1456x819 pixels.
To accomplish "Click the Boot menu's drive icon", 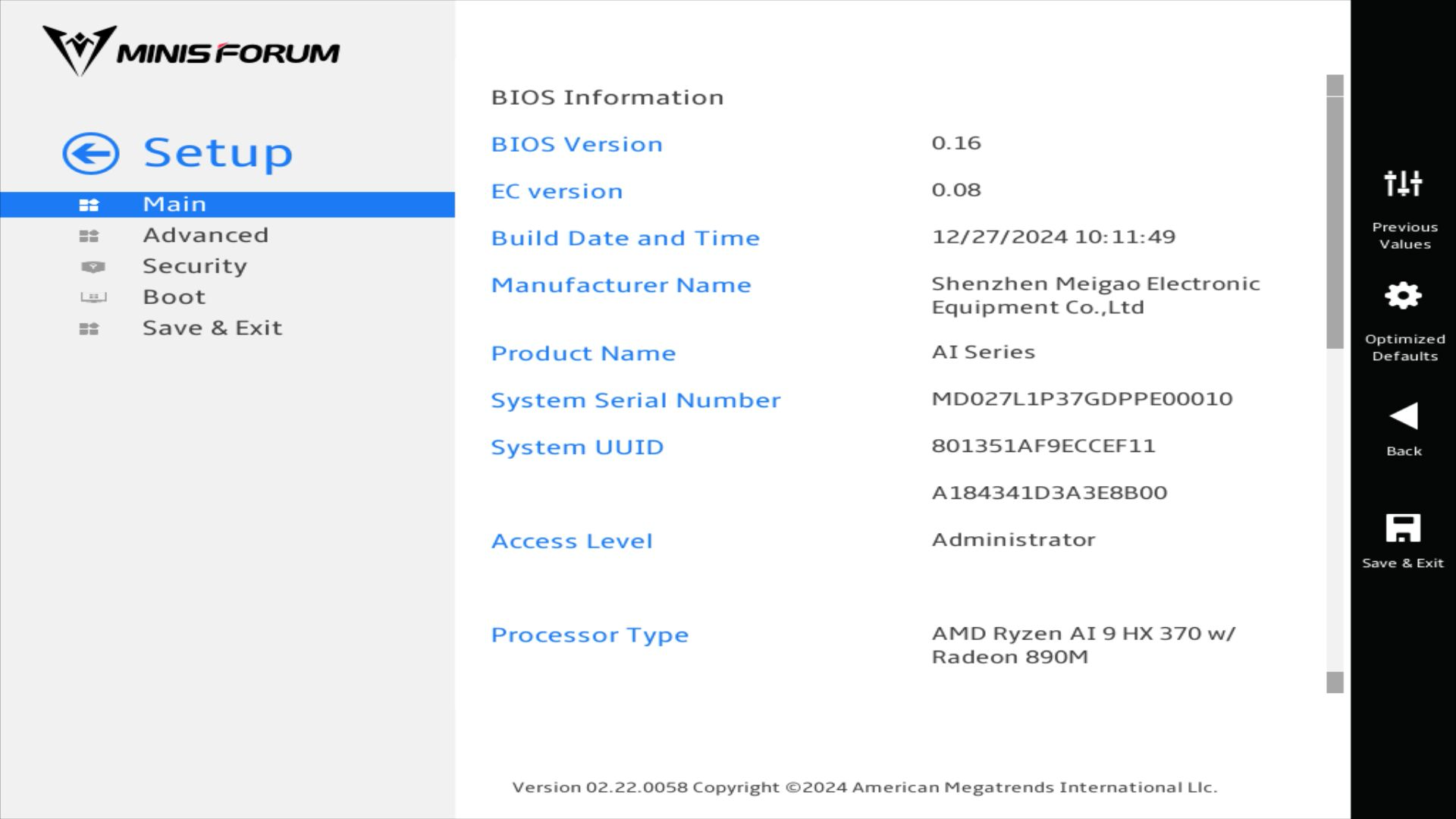I will [93, 297].
